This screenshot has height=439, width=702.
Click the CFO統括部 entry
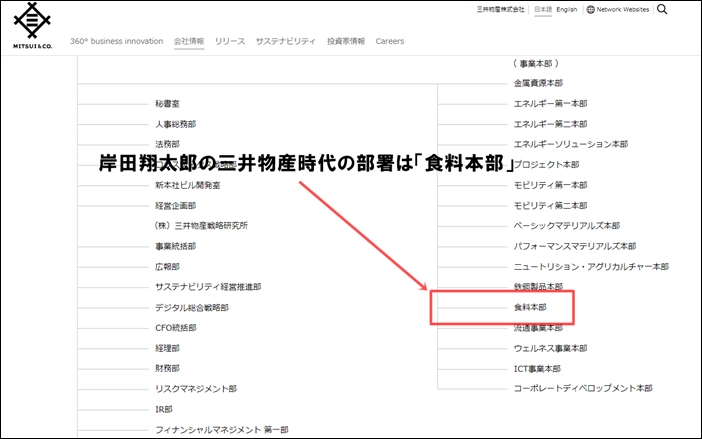[x=176, y=328]
